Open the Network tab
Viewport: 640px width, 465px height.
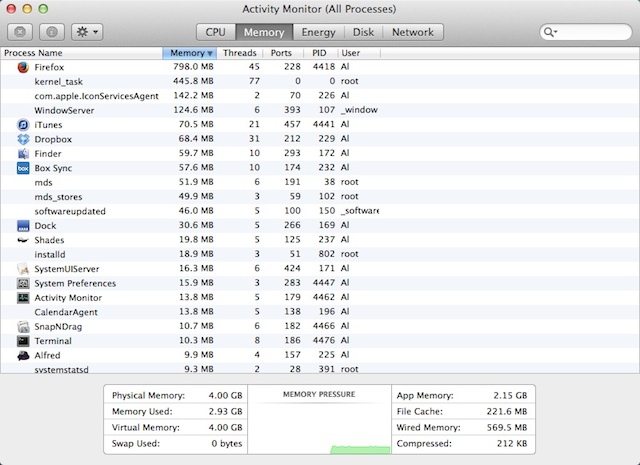(x=413, y=32)
